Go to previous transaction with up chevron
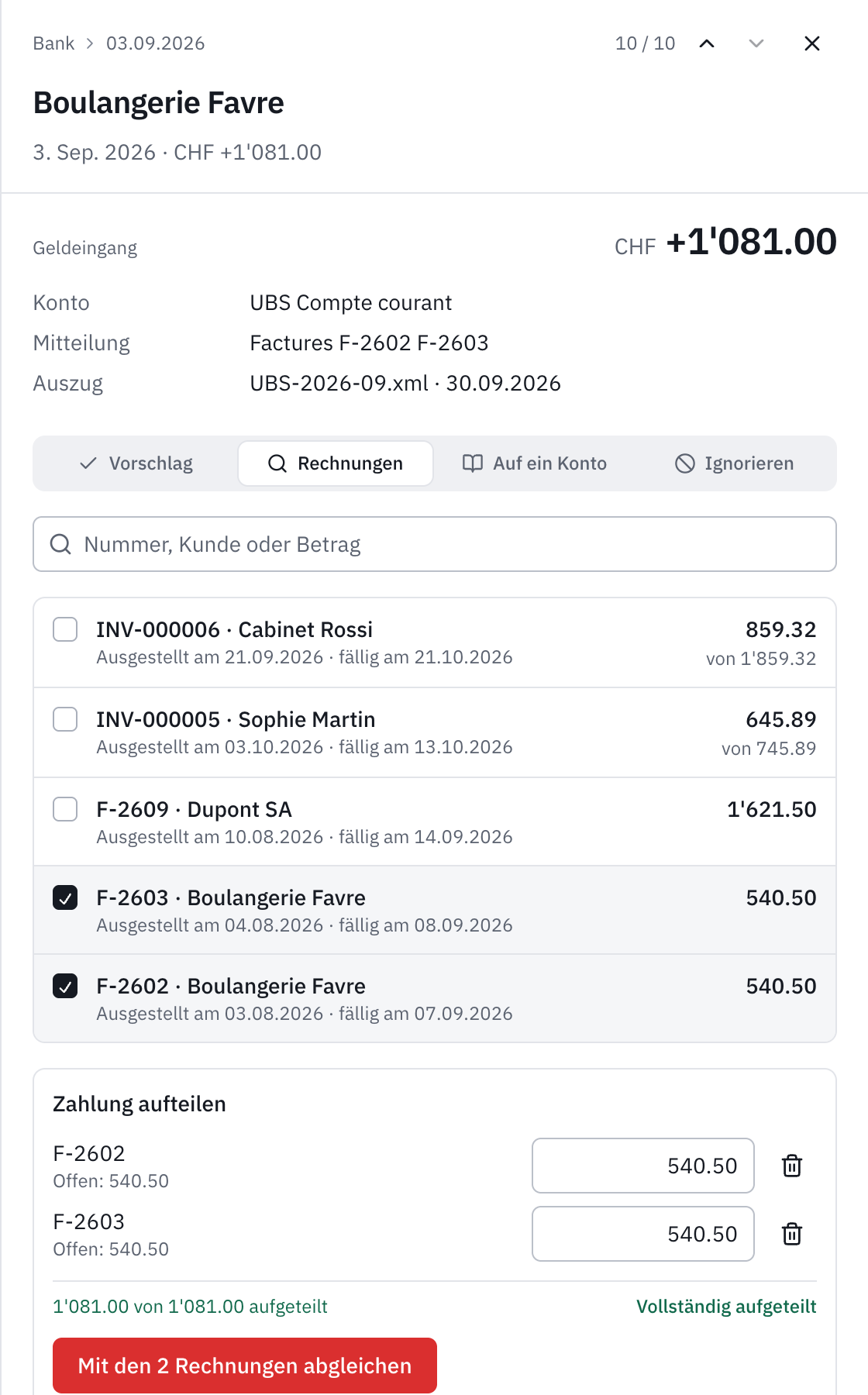Image resolution: width=868 pixels, height=1395 pixels. click(x=707, y=43)
